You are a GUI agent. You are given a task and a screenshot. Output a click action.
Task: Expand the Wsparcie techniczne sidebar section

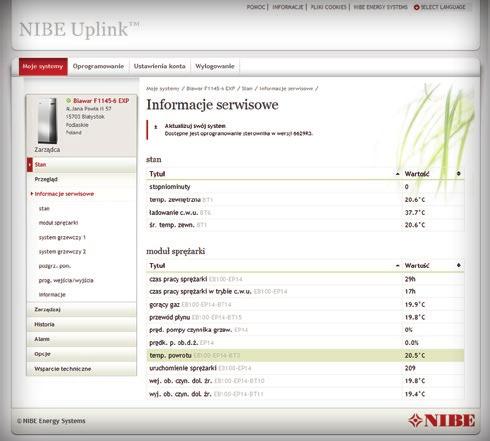[81, 369]
